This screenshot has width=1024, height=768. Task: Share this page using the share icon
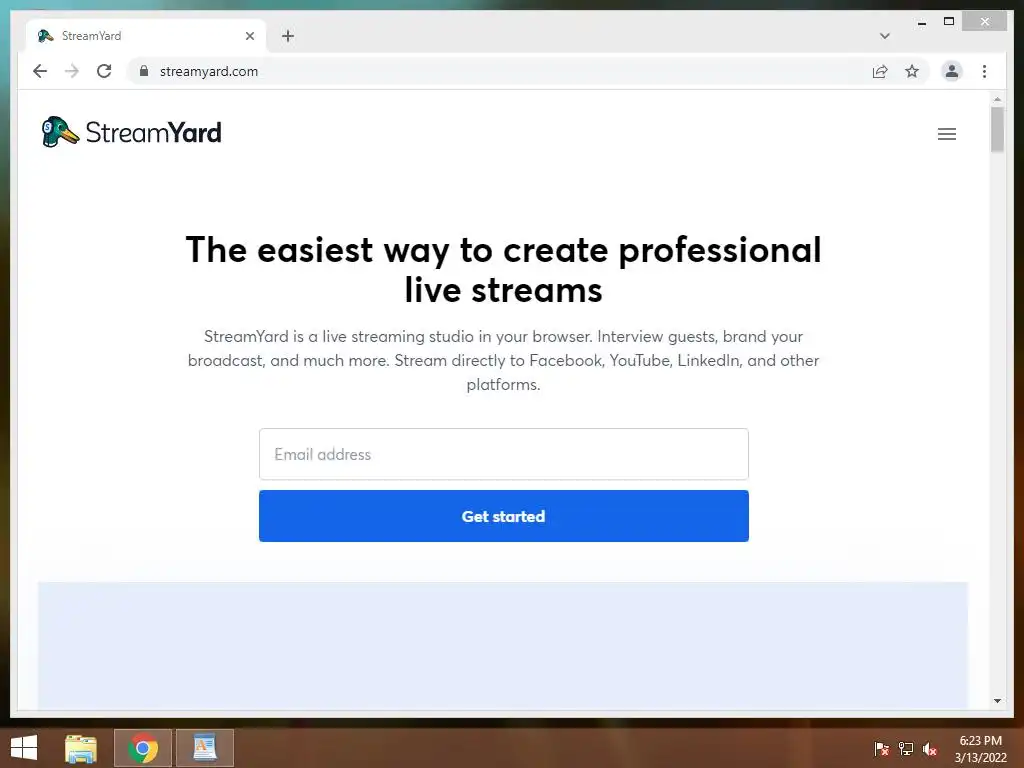tap(880, 71)
